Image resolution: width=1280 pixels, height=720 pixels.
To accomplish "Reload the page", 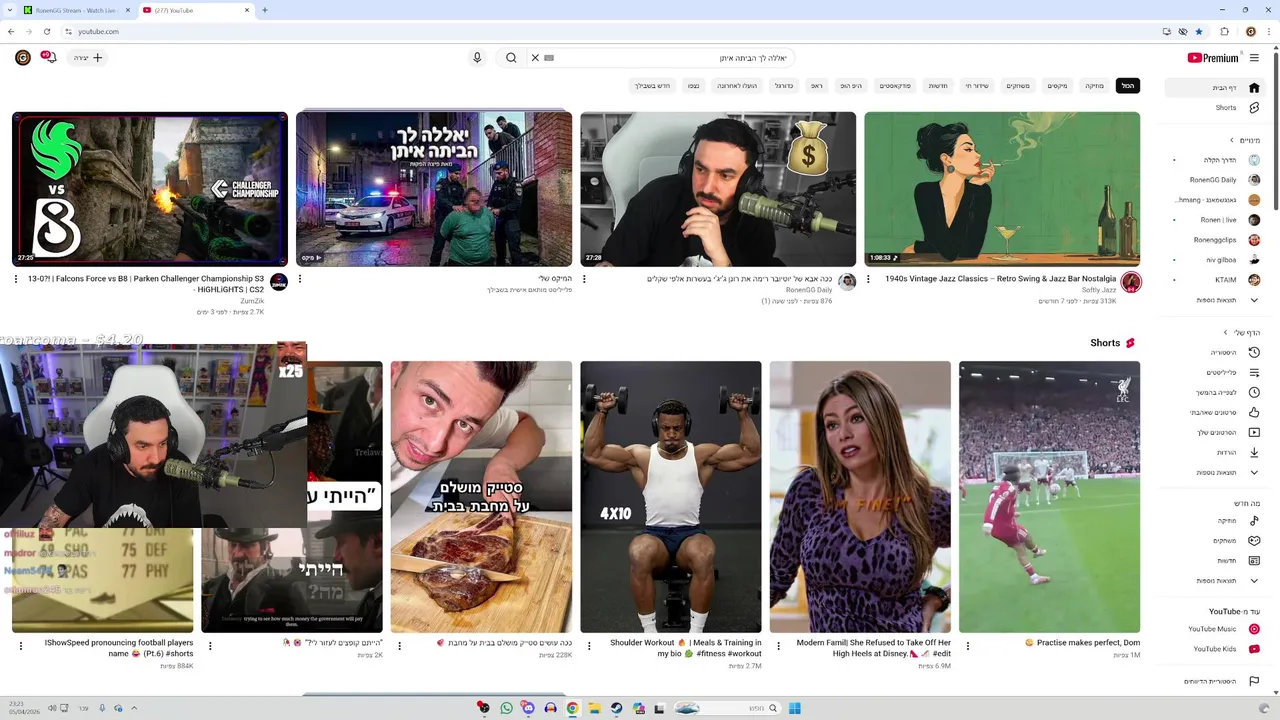I will pyautogui.click(x=46, y=31).
